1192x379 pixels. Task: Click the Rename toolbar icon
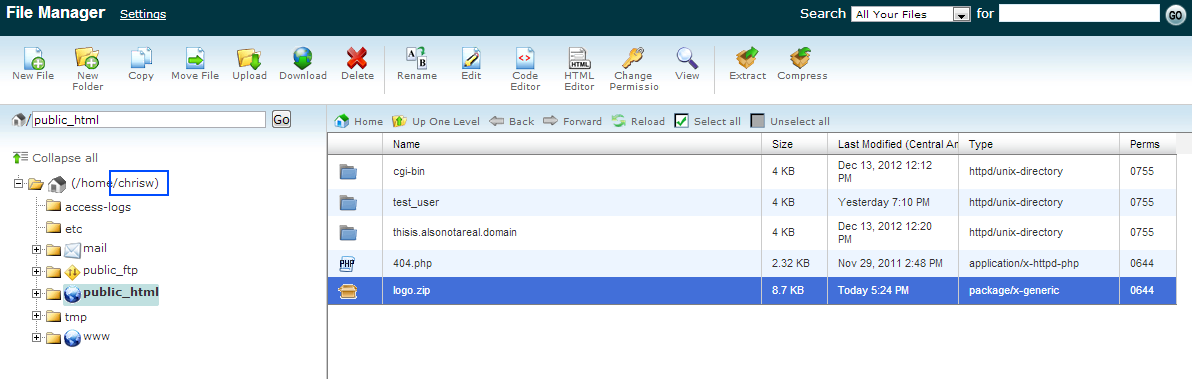[417, 58]
